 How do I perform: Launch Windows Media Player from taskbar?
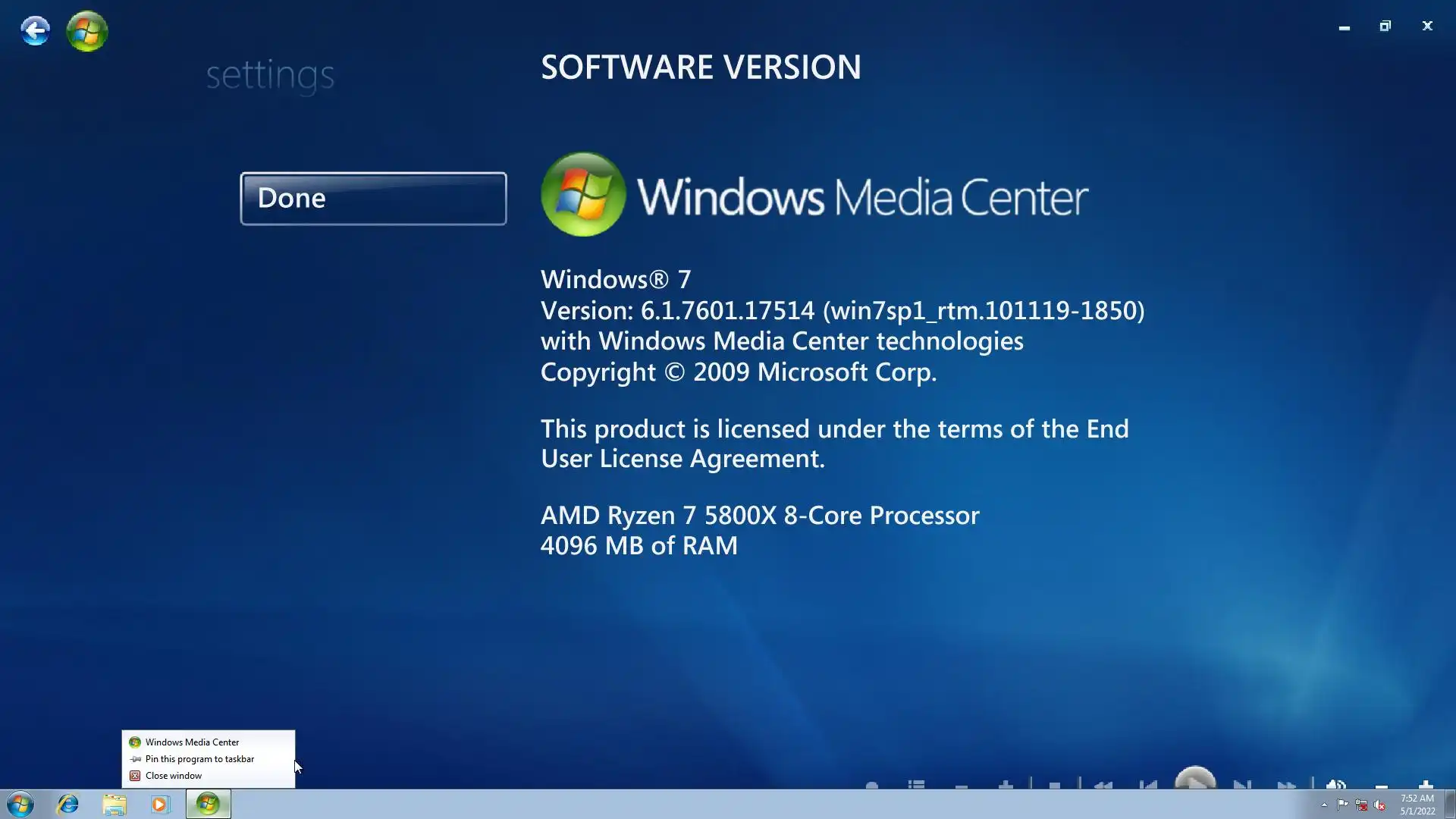[x=160, y=804]
